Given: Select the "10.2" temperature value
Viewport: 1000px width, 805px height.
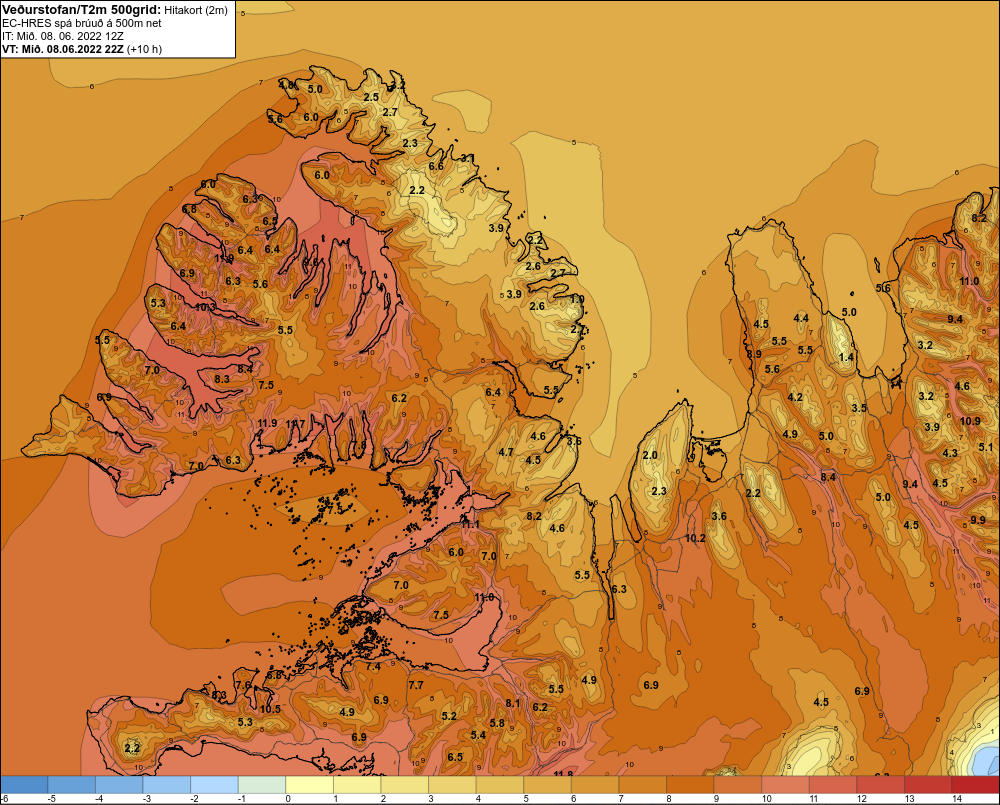Looking at the screenshot, I should coord(695,538).
